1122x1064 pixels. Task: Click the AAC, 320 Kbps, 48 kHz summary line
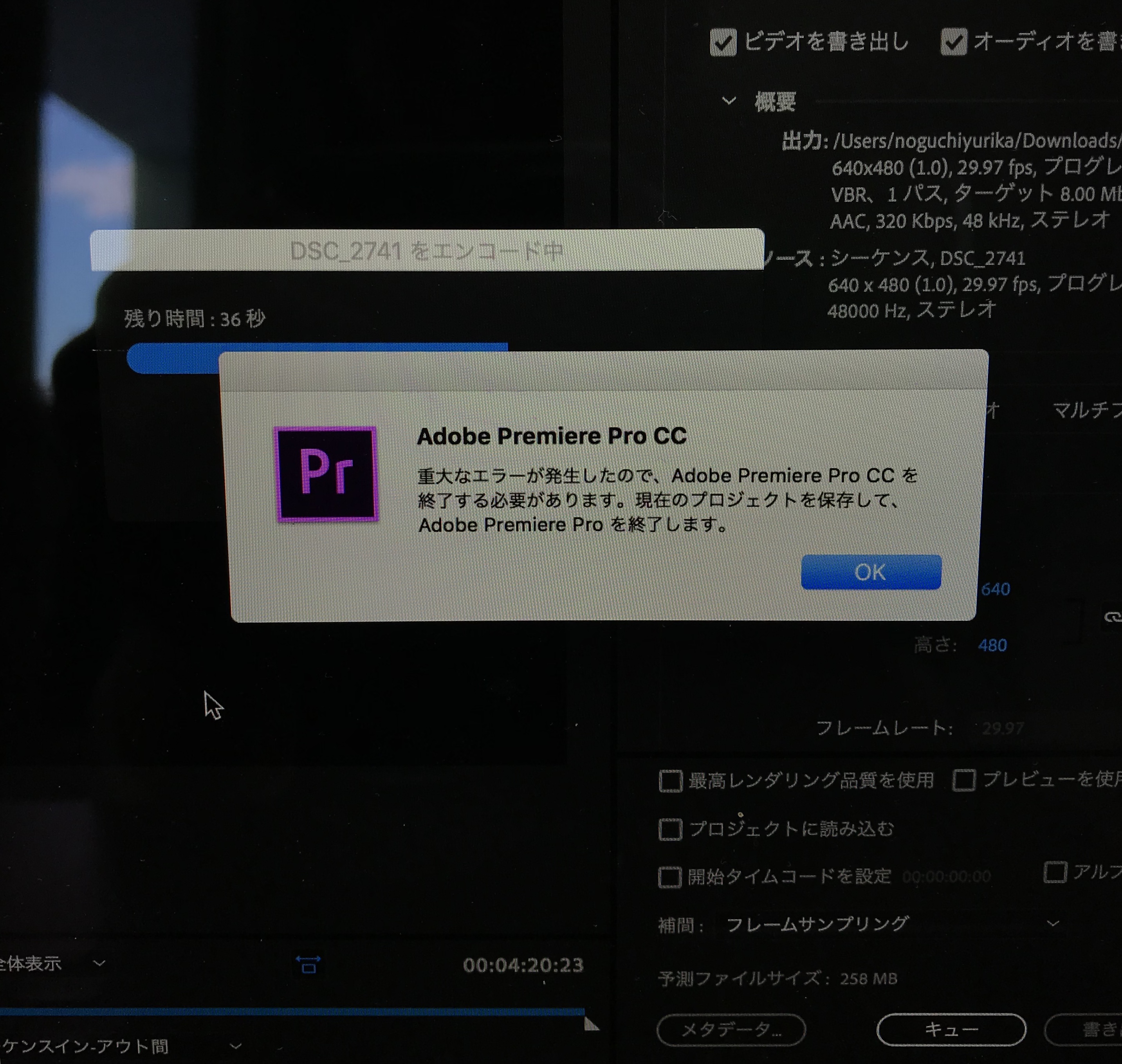tap(970, 220)
